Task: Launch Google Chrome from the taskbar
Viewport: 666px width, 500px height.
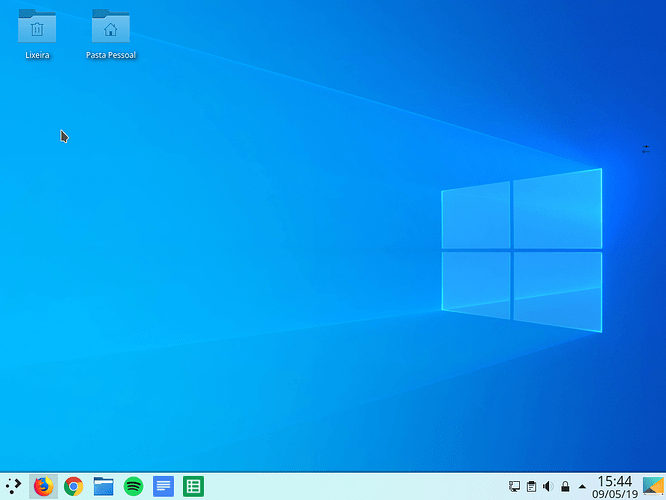Action: pyautogui.click(x=73, y=486)
